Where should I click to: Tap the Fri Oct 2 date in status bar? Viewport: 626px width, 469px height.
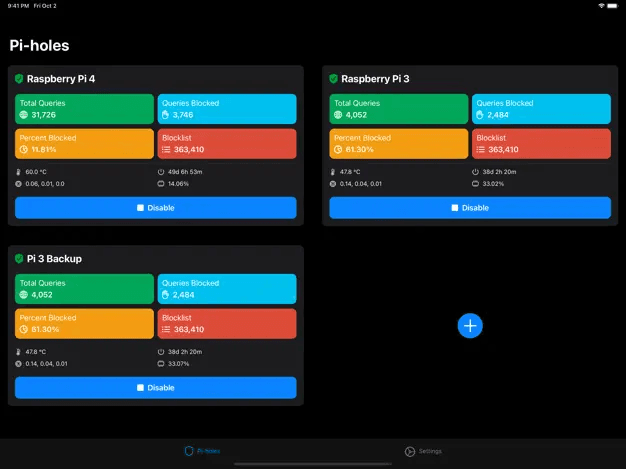click(45, 6)
